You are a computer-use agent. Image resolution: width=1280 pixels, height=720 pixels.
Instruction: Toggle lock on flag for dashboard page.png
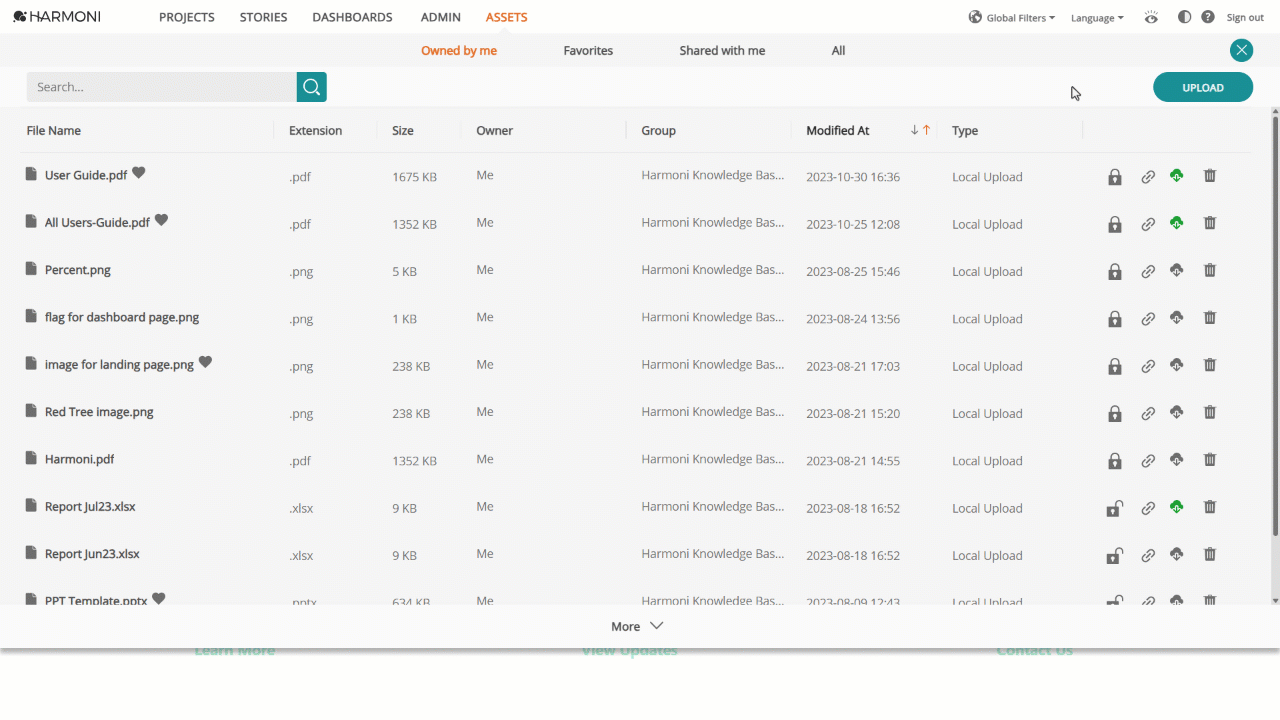pos(1114,319)
